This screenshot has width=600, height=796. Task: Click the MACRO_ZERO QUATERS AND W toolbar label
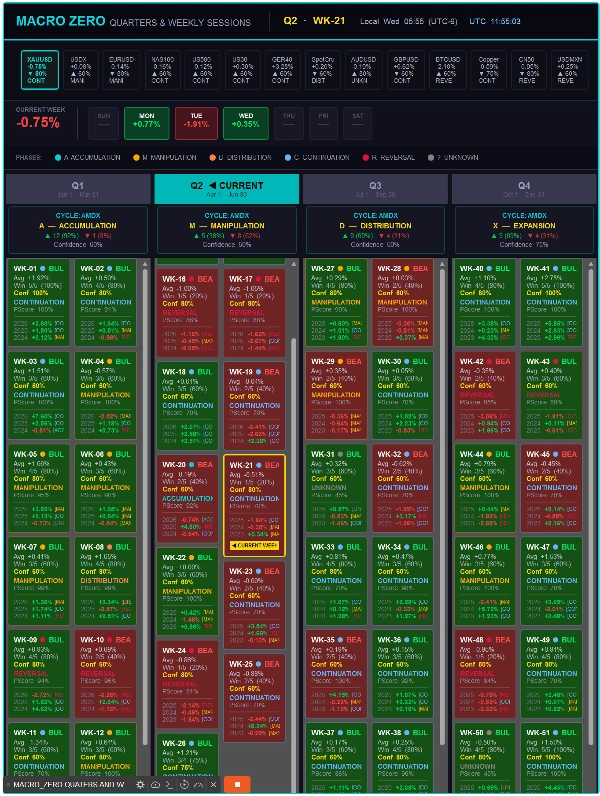pyautogui.click(x=69, y=784)
